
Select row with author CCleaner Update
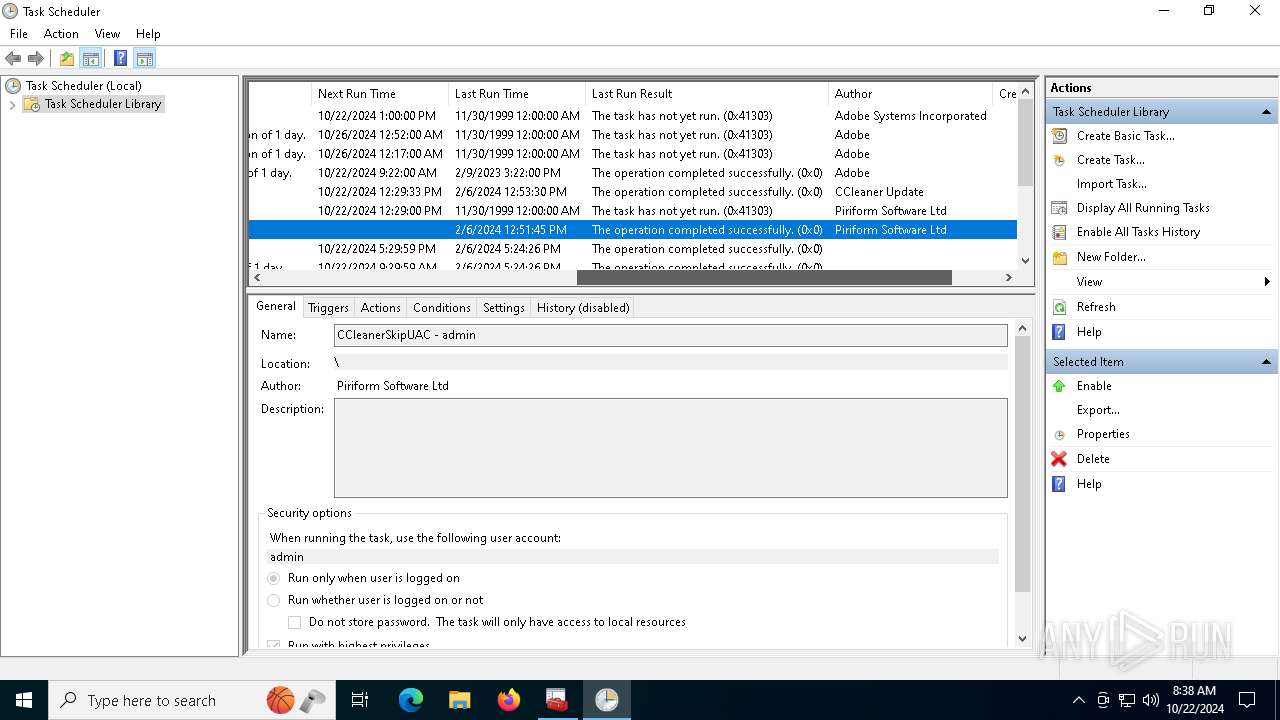pyautogui.click(x=632, y=192)
